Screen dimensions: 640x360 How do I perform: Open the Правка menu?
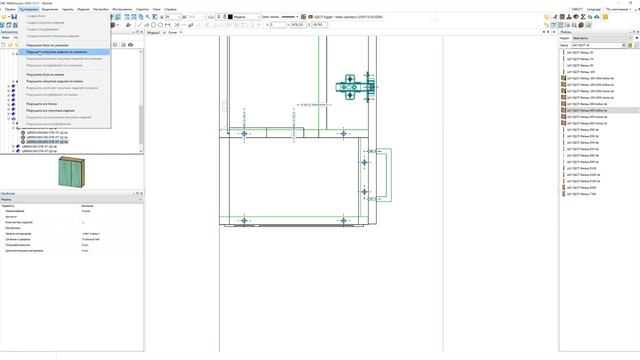[10, 9]
